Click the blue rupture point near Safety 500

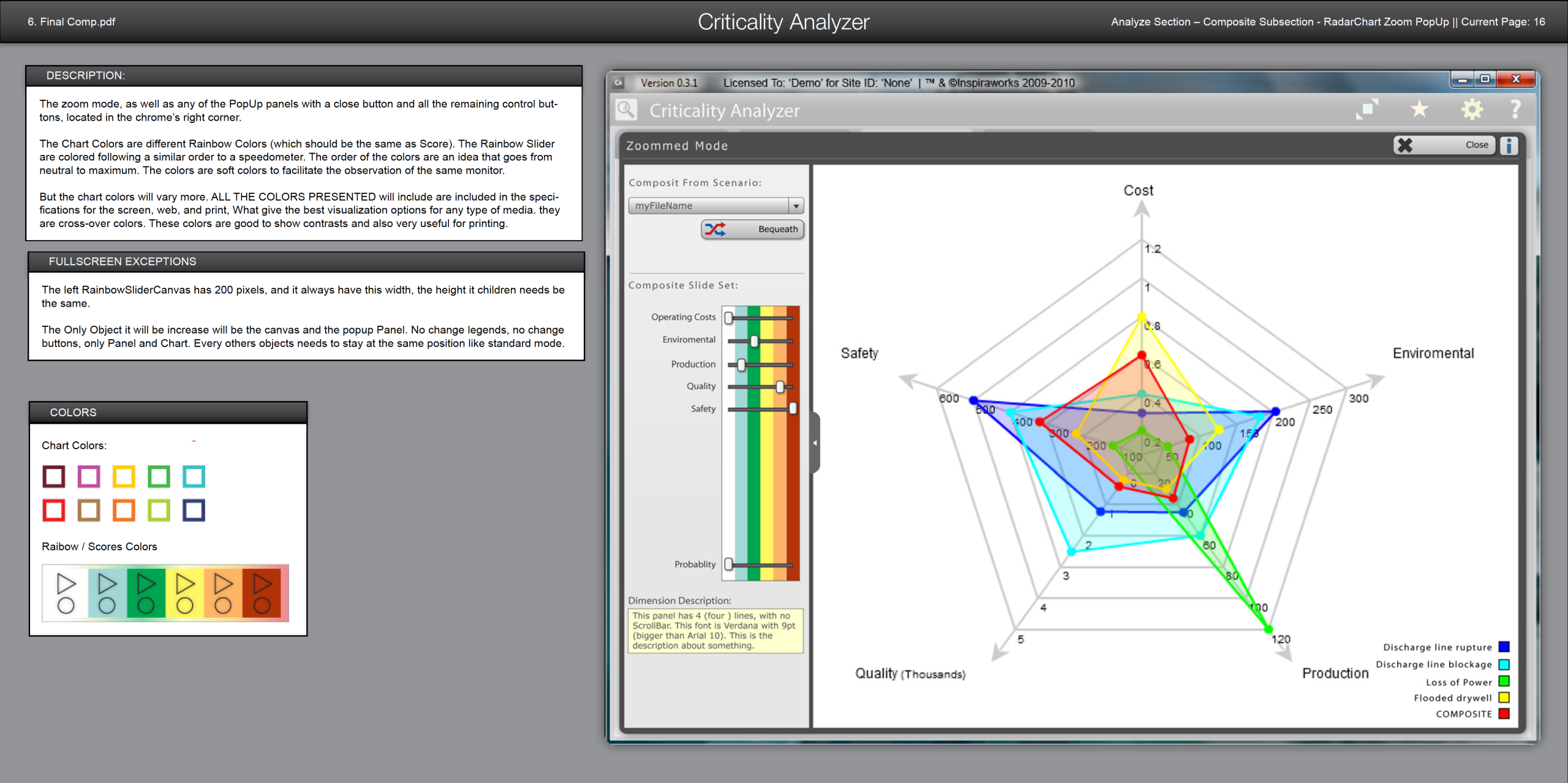coord(973,400)
